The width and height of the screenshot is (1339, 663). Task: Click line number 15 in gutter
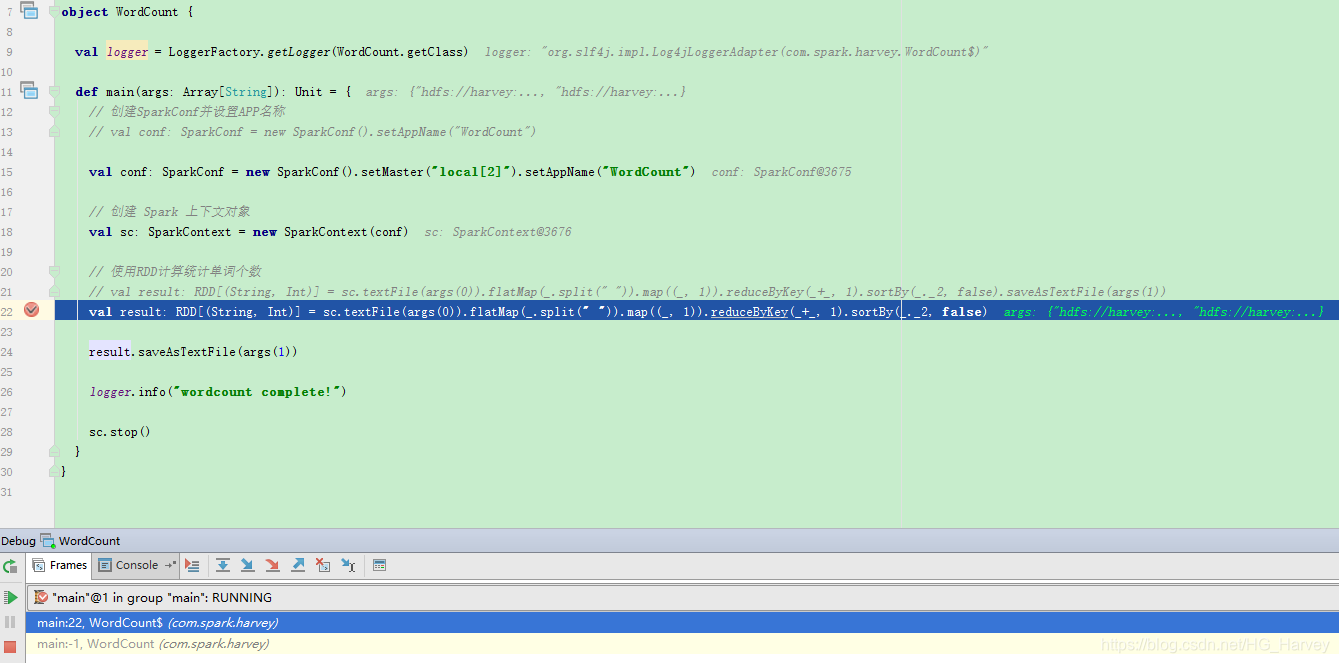tap(7, 172)
